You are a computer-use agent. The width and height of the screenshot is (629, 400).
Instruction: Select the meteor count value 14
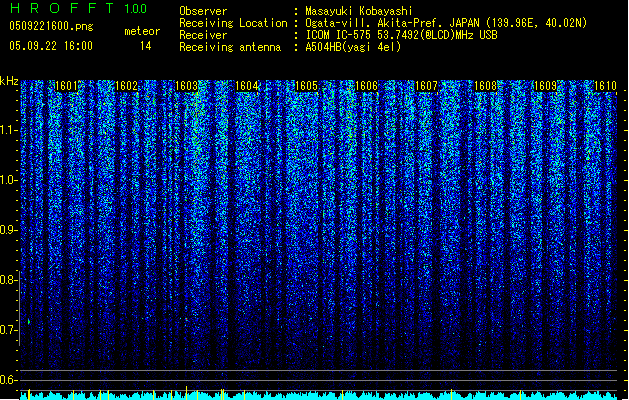tap(146, 46)
